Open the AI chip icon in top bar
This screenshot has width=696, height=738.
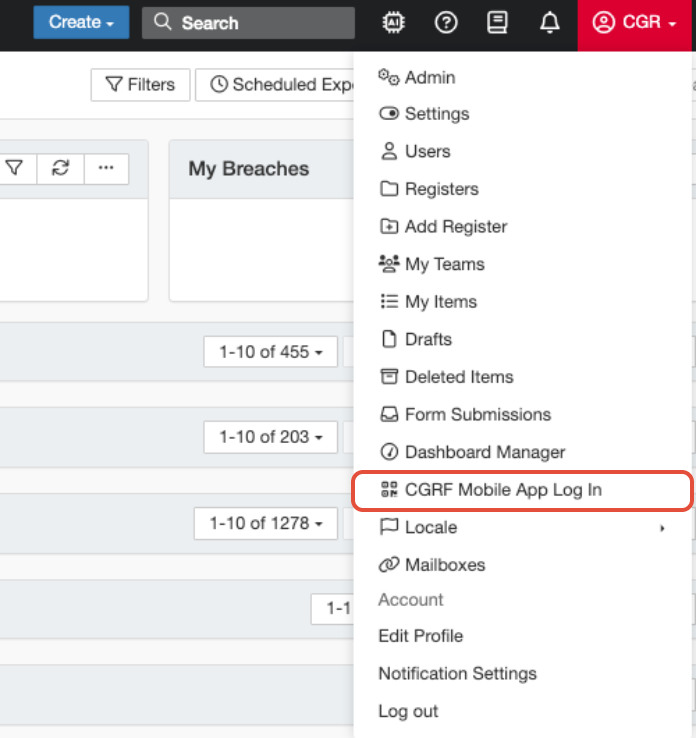click(x=393, y=22)
